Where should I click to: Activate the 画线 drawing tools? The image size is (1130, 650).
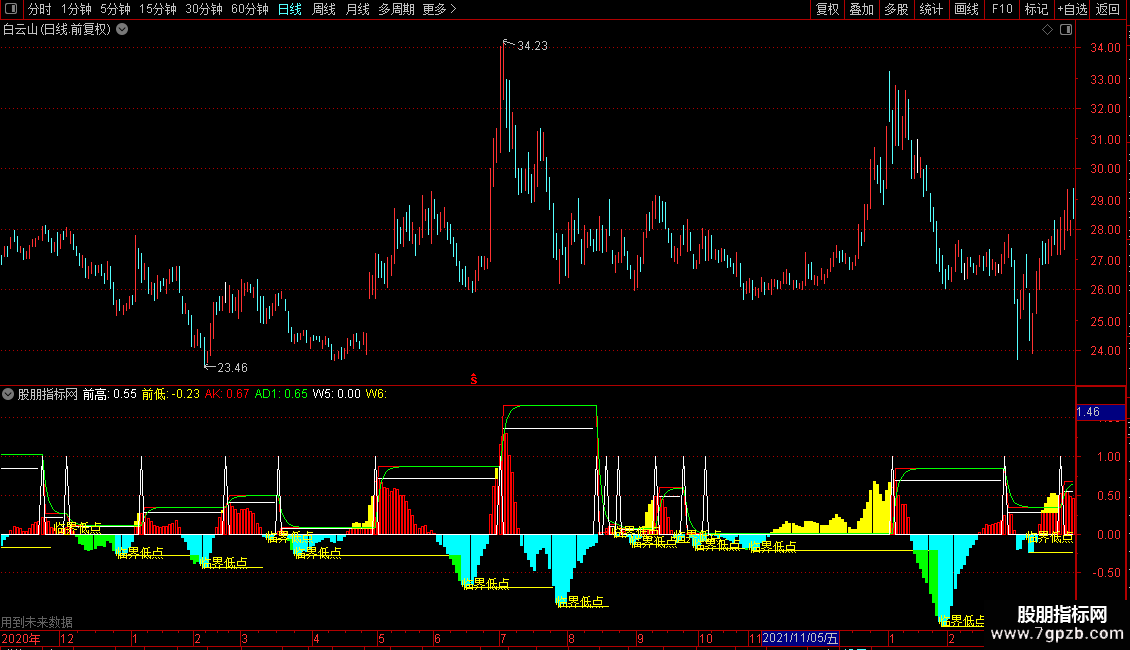click(x=966, y=9)
